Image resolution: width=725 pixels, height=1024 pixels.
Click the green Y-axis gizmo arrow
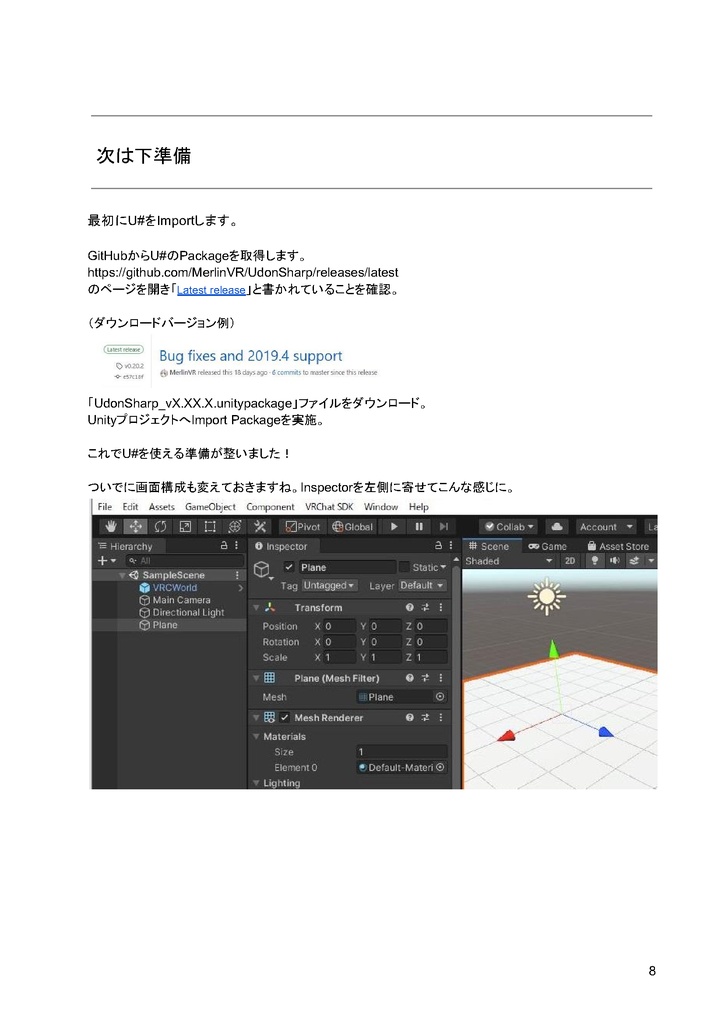pyautogui.click(x=554, y=649)
